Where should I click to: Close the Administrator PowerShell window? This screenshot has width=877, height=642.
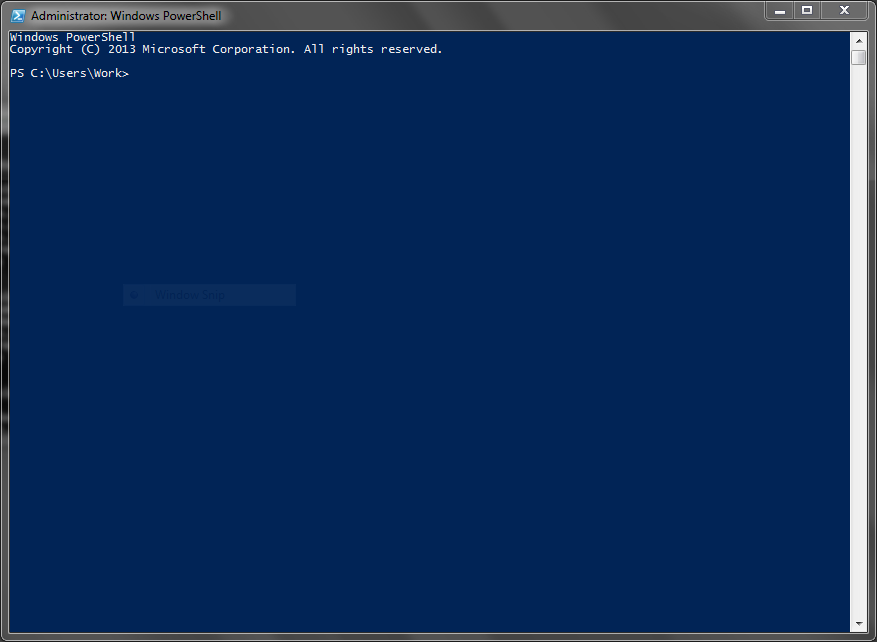click(845, 11)
